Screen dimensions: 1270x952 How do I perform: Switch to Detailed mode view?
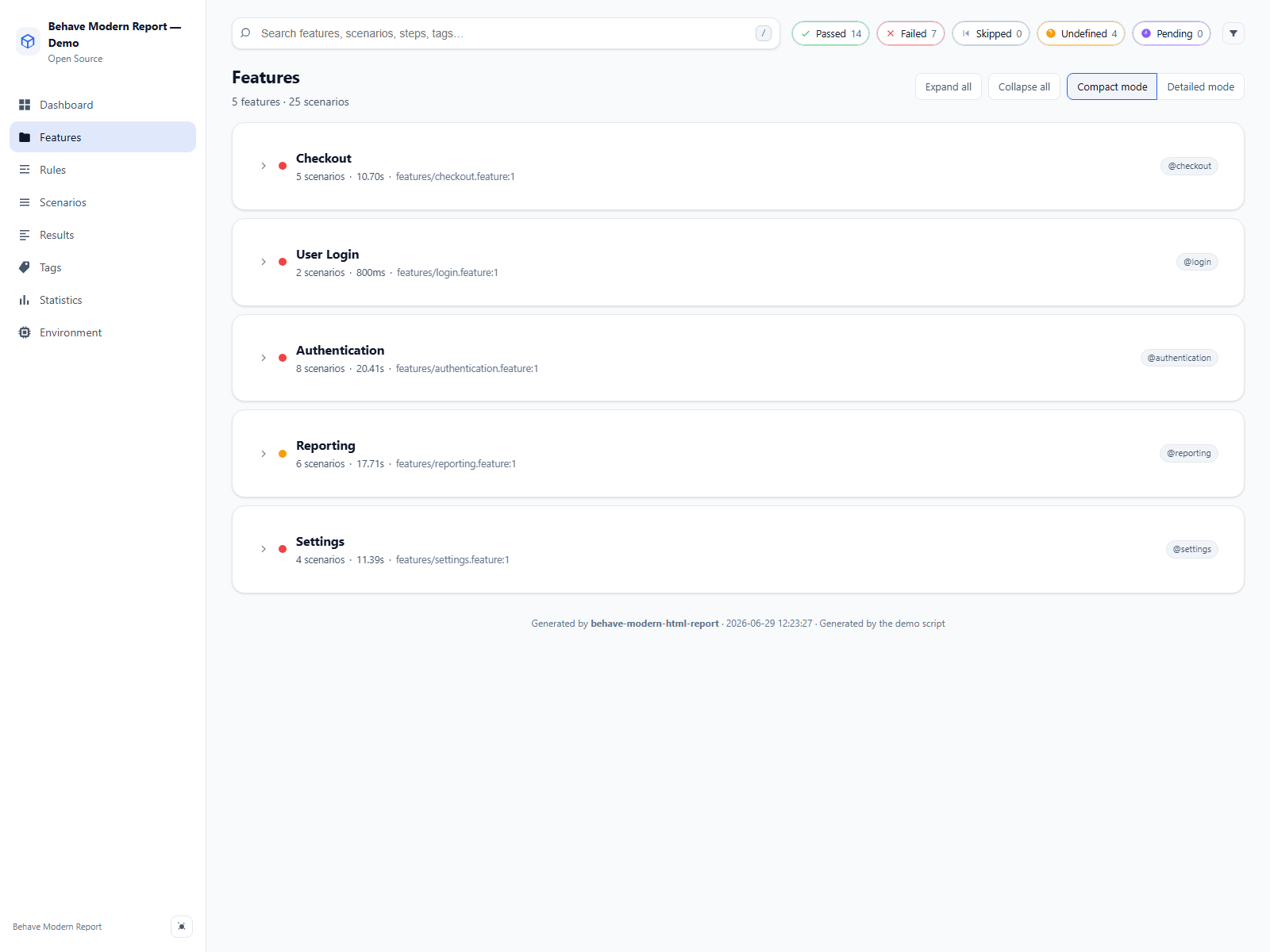coord(1200,86)
